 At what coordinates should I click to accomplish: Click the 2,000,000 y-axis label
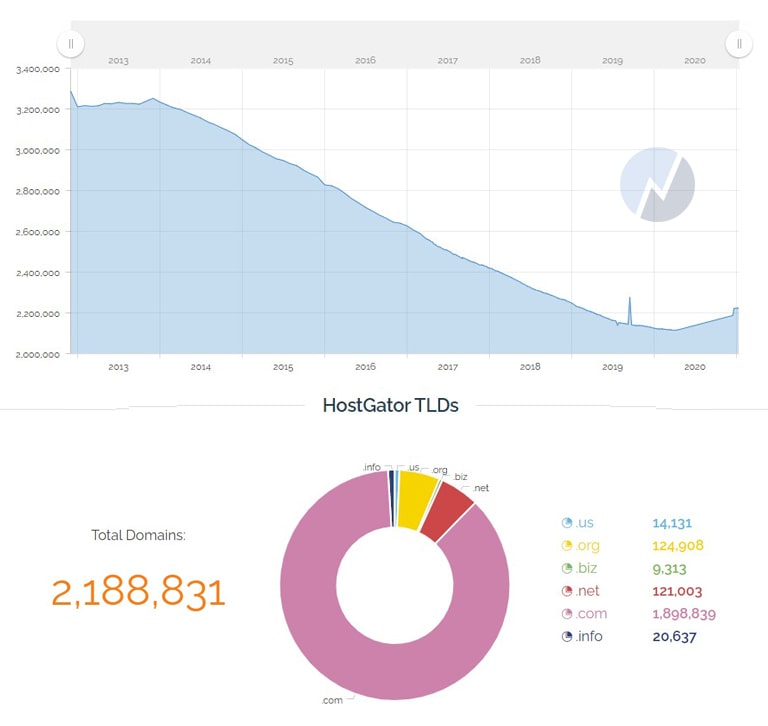point(38,354)
